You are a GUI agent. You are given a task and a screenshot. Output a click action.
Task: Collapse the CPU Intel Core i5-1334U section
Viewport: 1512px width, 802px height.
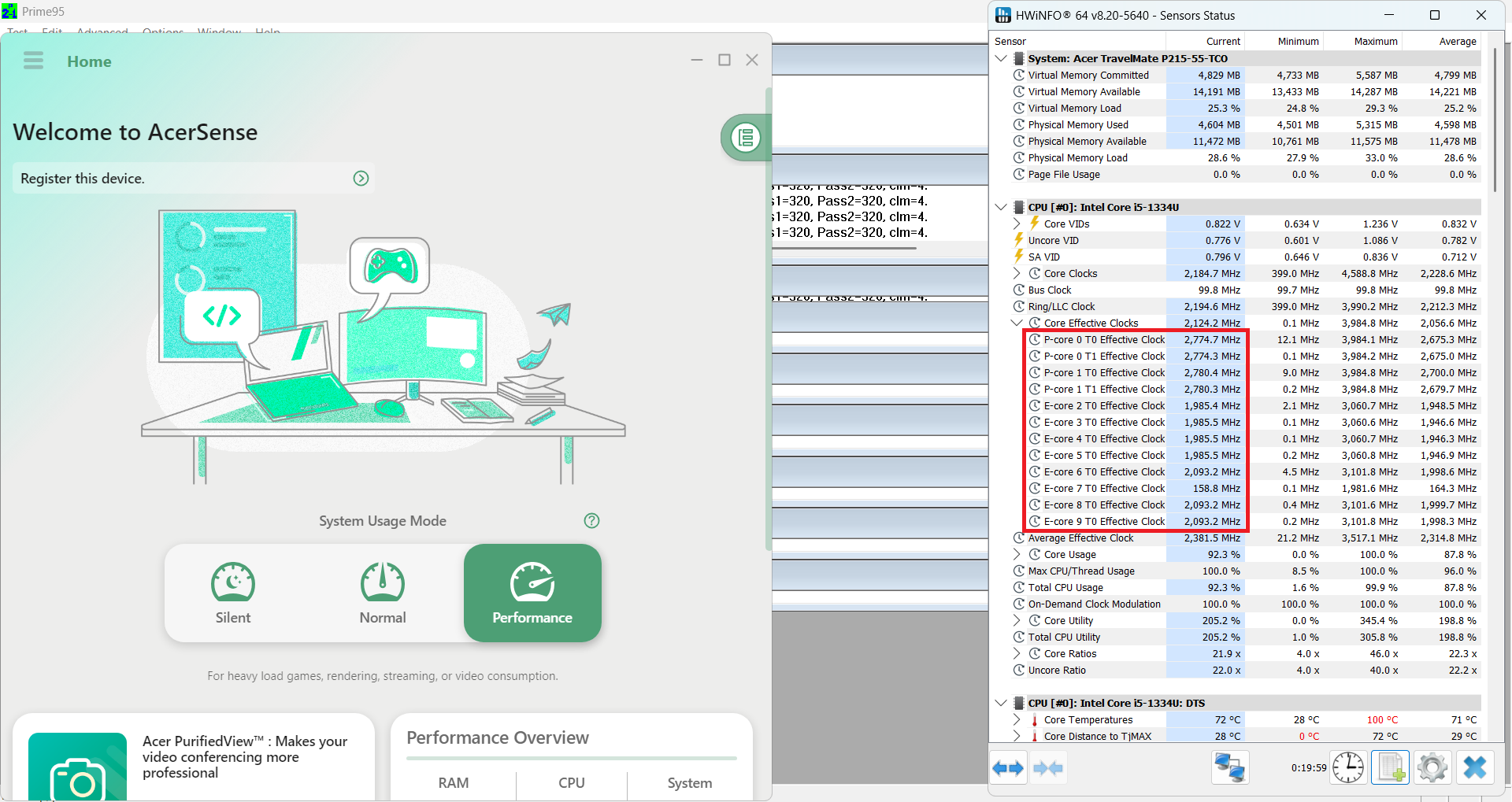1001,207
